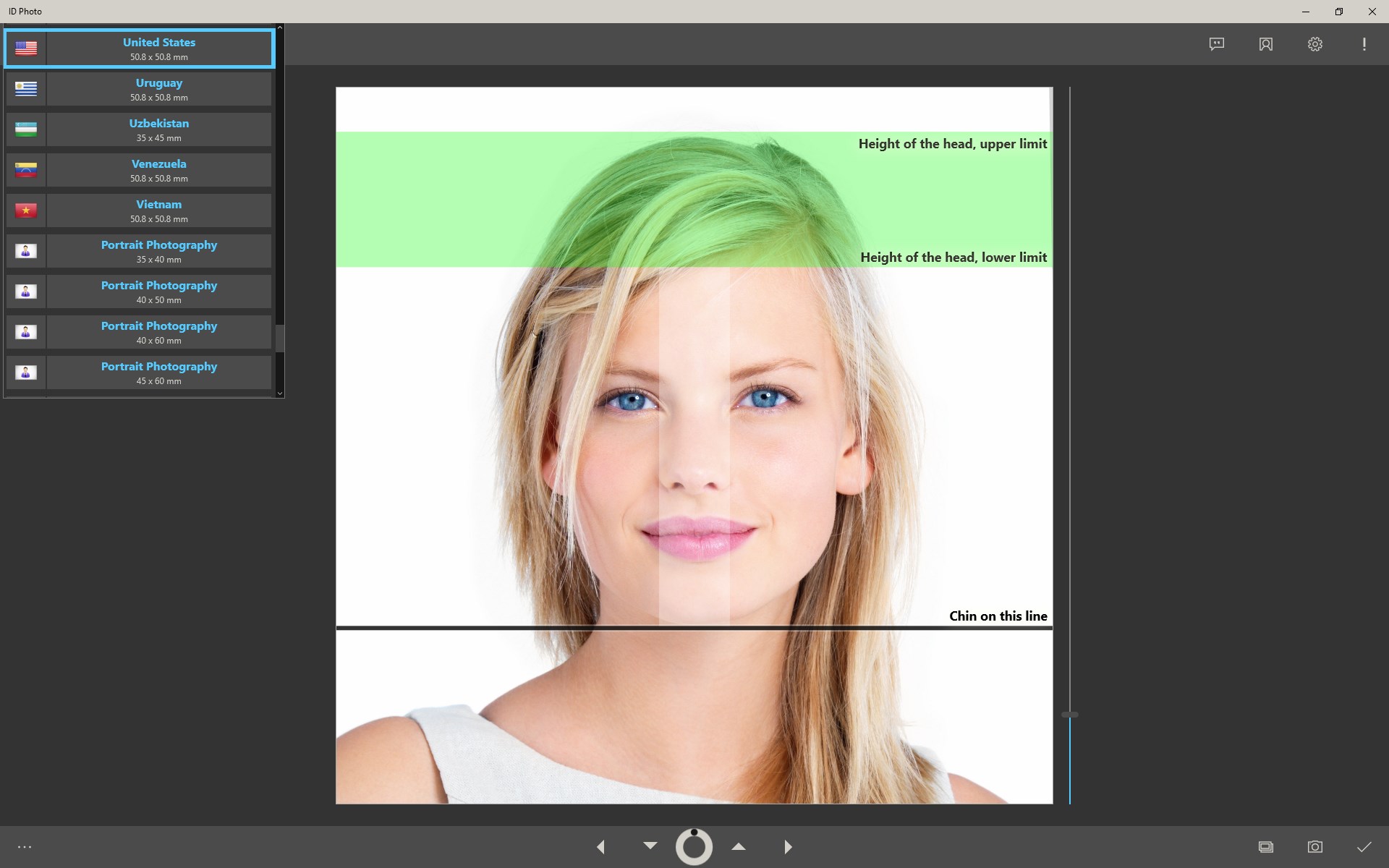
Task: Pick Venezuela 50.8 x 50.8 mm option
Action: (158, 170)
